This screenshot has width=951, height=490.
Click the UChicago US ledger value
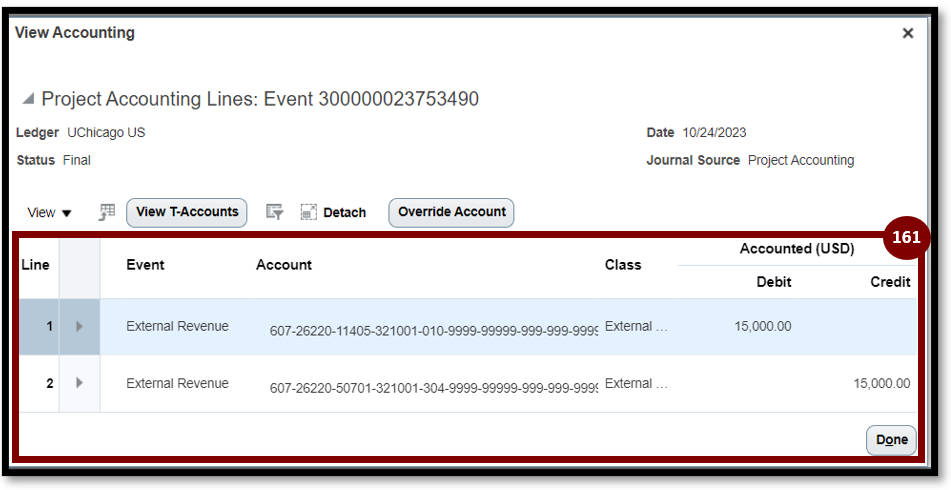(x=106, y=133)
